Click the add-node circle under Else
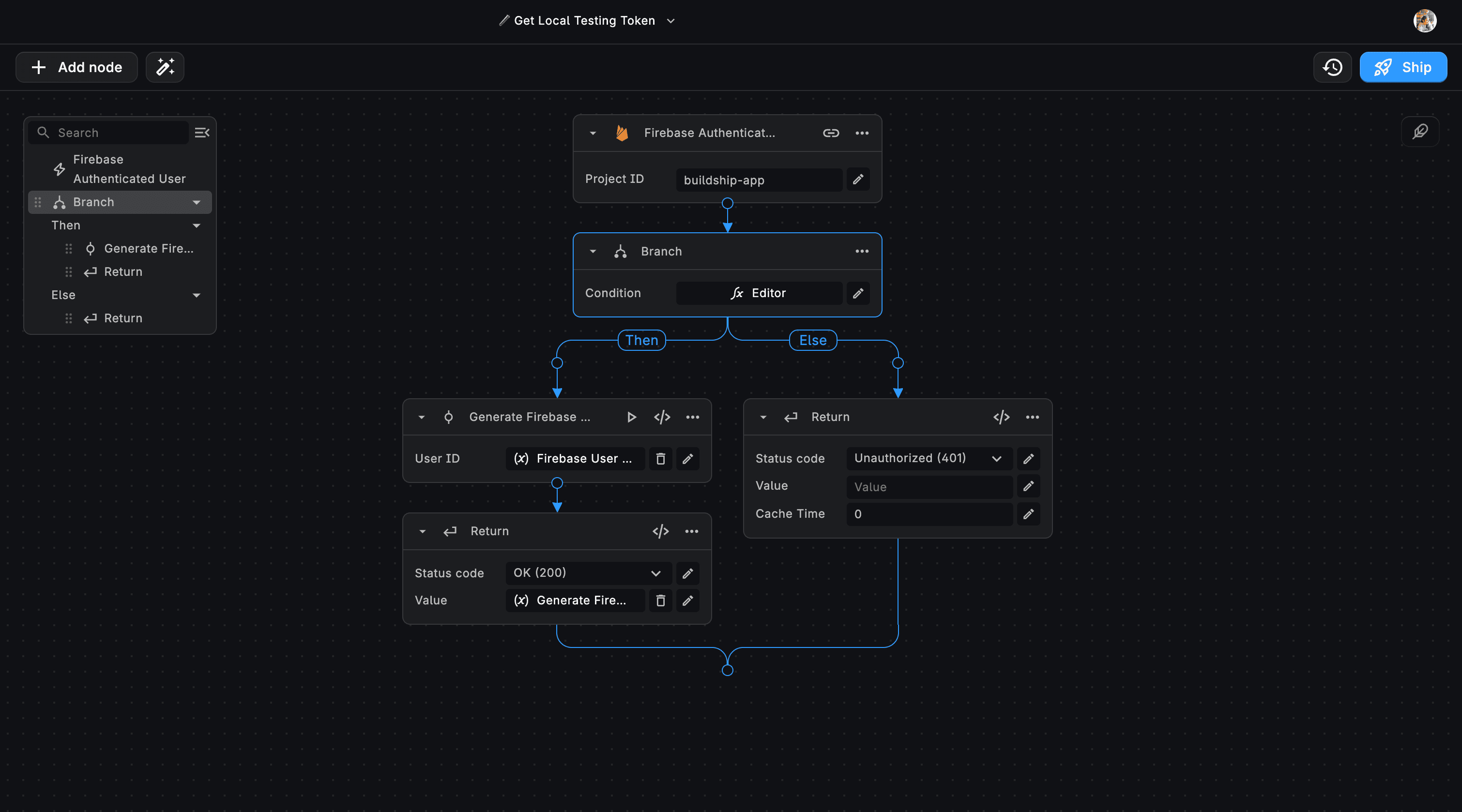 (898, 363)
